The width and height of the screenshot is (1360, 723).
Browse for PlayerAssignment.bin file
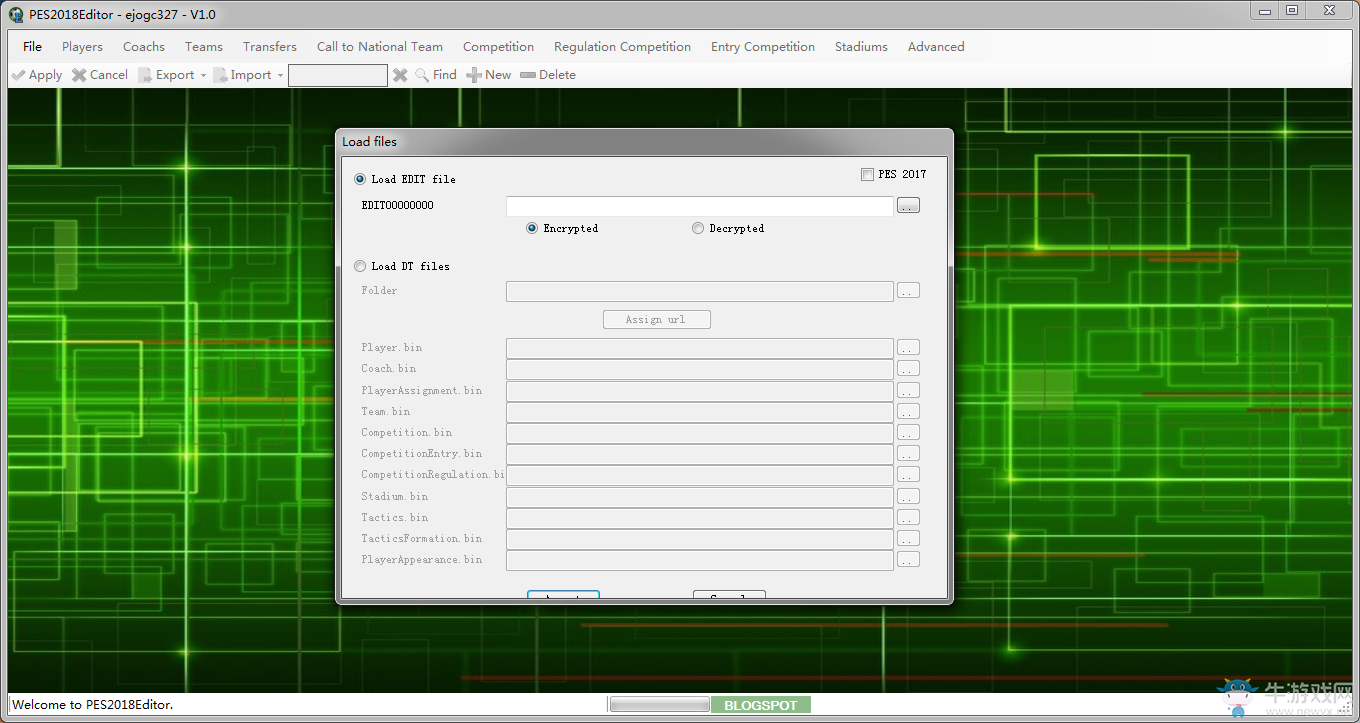(908, 391)
